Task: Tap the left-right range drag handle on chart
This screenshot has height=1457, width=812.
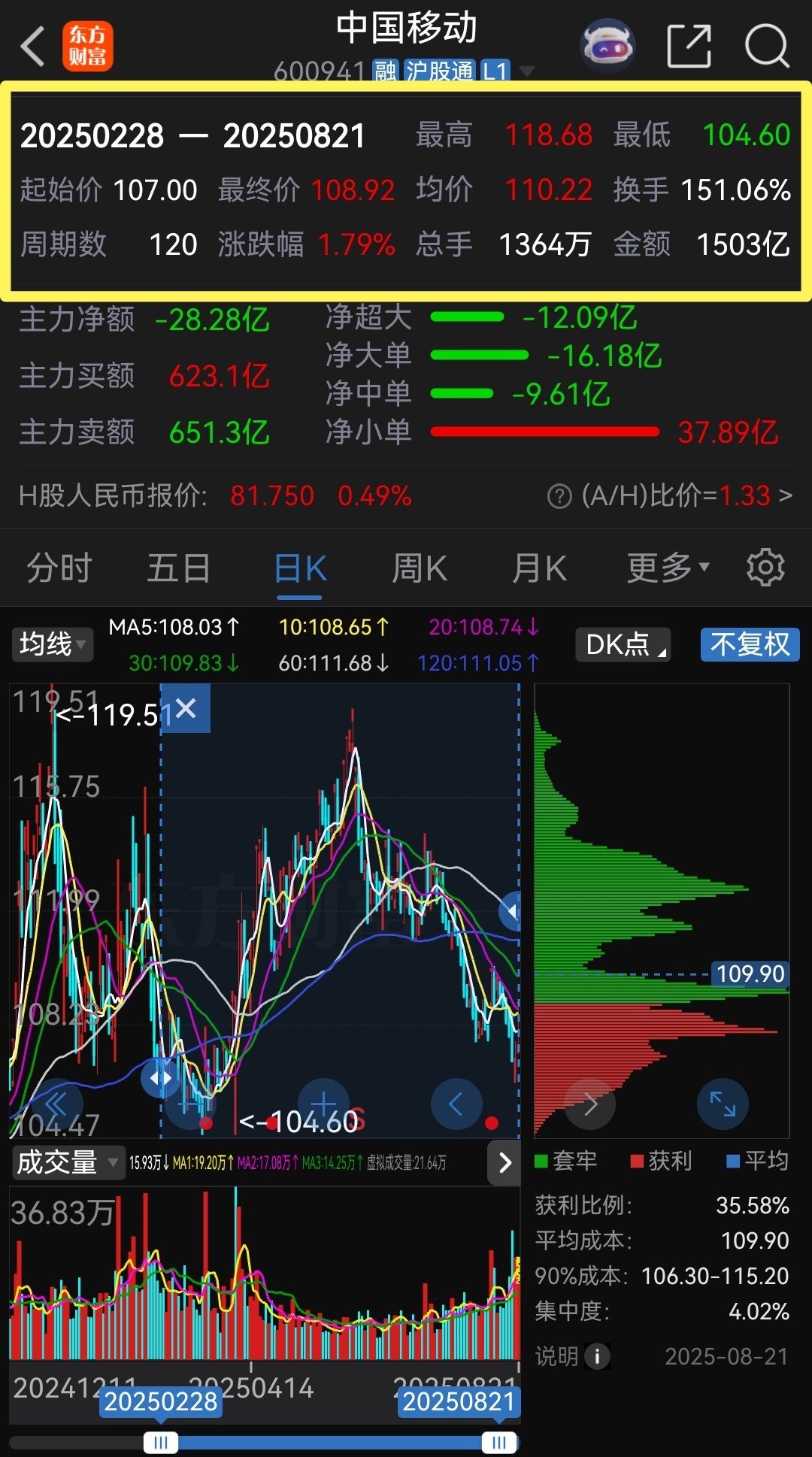Action: 161,1078
